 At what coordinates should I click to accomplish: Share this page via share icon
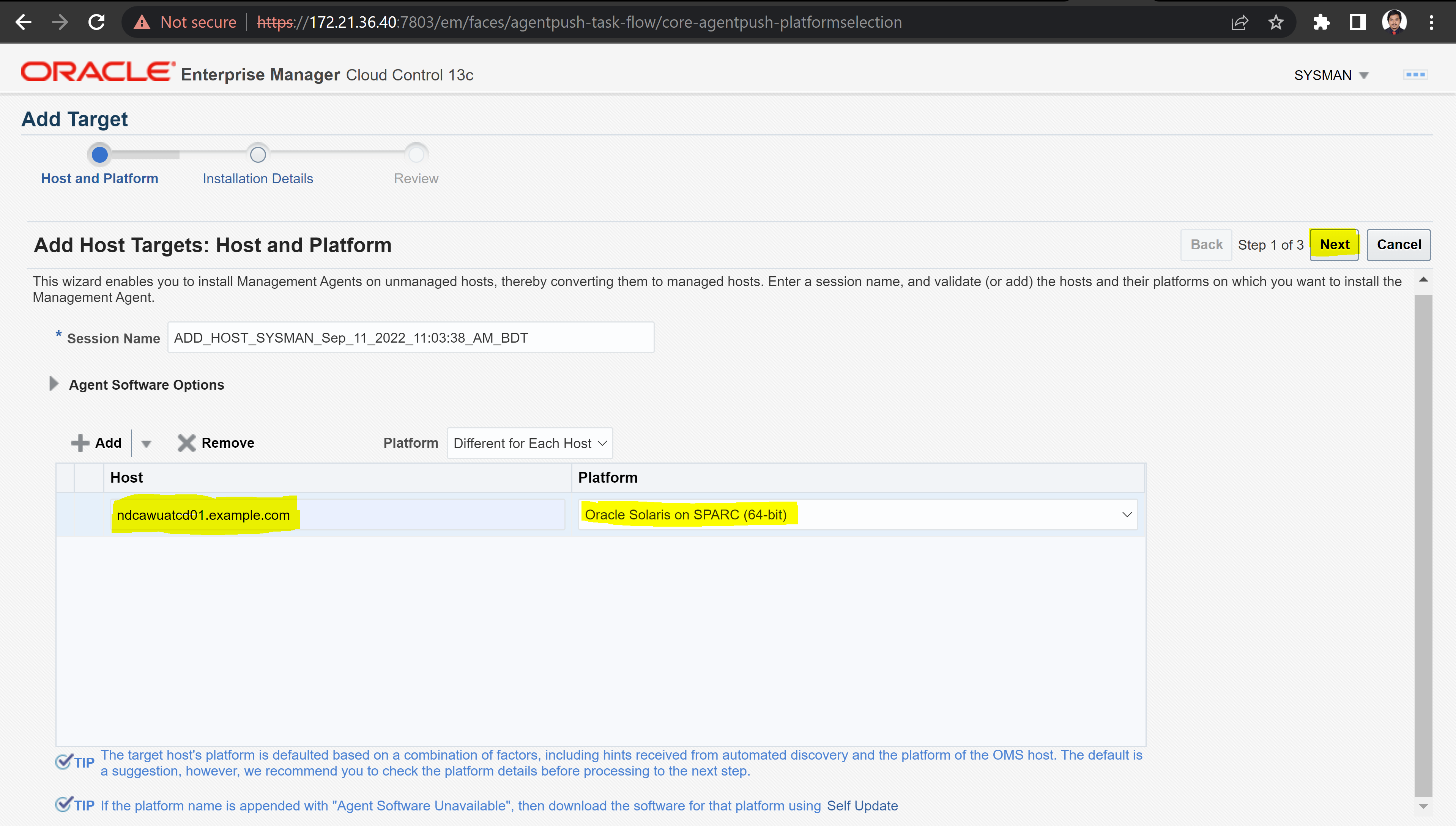(1240, 22)
